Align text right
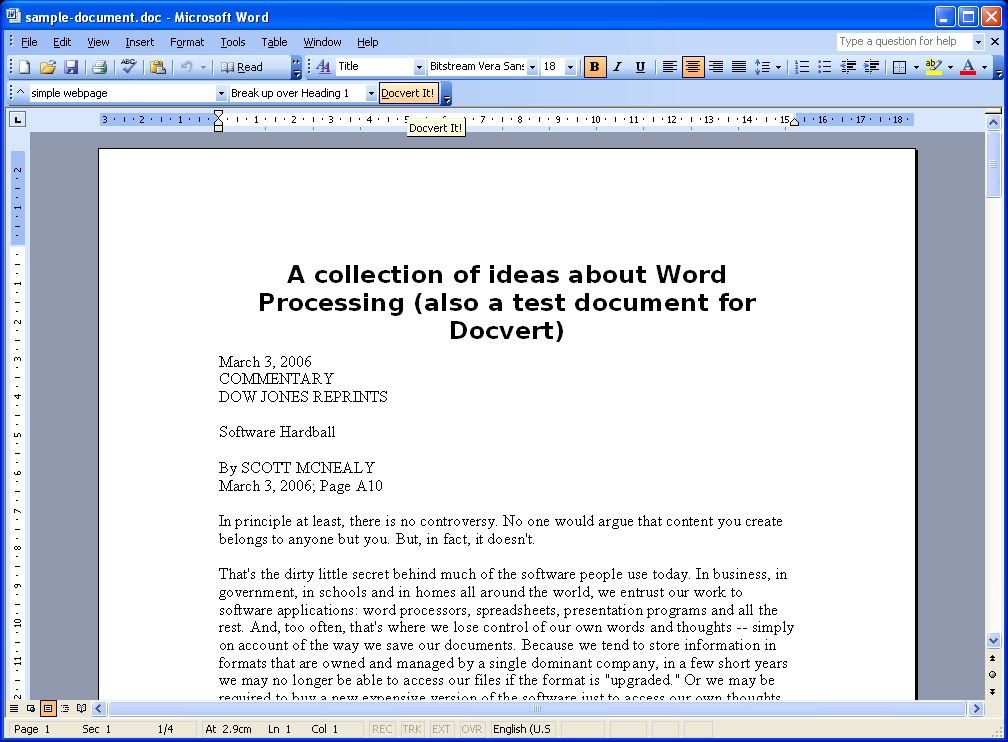Viewport: 1008px width, 742px height. [716, 67]
